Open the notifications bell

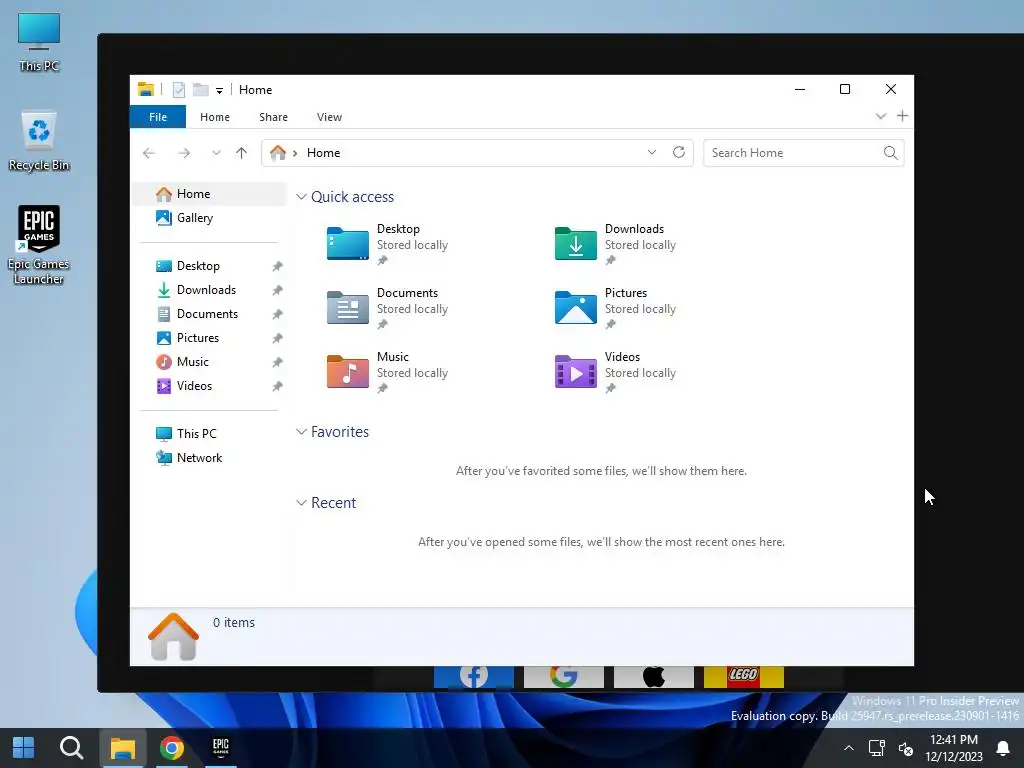(1002, 748)
